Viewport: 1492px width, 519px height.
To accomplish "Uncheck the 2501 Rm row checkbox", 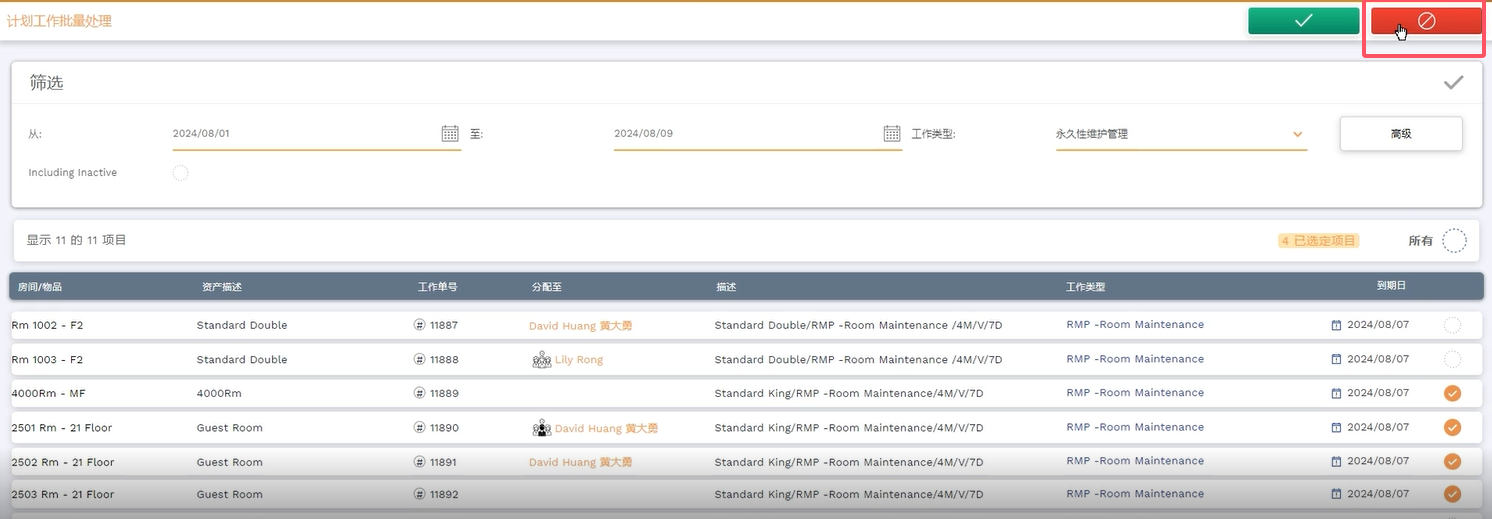I will pos(1452,427).
